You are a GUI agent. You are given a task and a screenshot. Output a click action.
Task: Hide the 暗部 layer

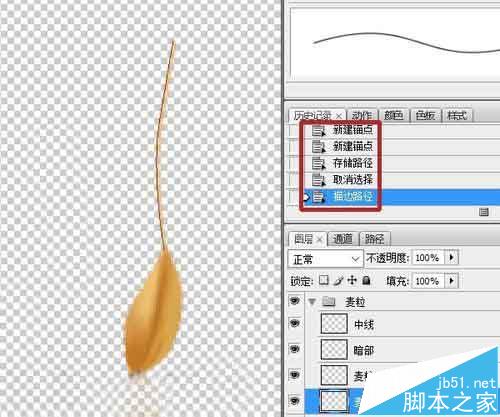coord(294,349)
